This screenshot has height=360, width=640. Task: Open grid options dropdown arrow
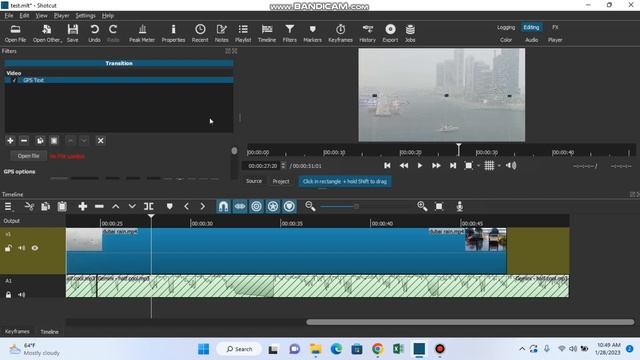click(499, 166)
